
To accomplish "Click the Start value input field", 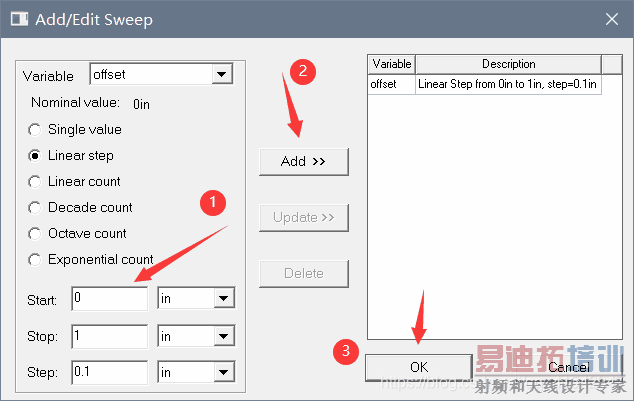I will click(x=110, y=299).
